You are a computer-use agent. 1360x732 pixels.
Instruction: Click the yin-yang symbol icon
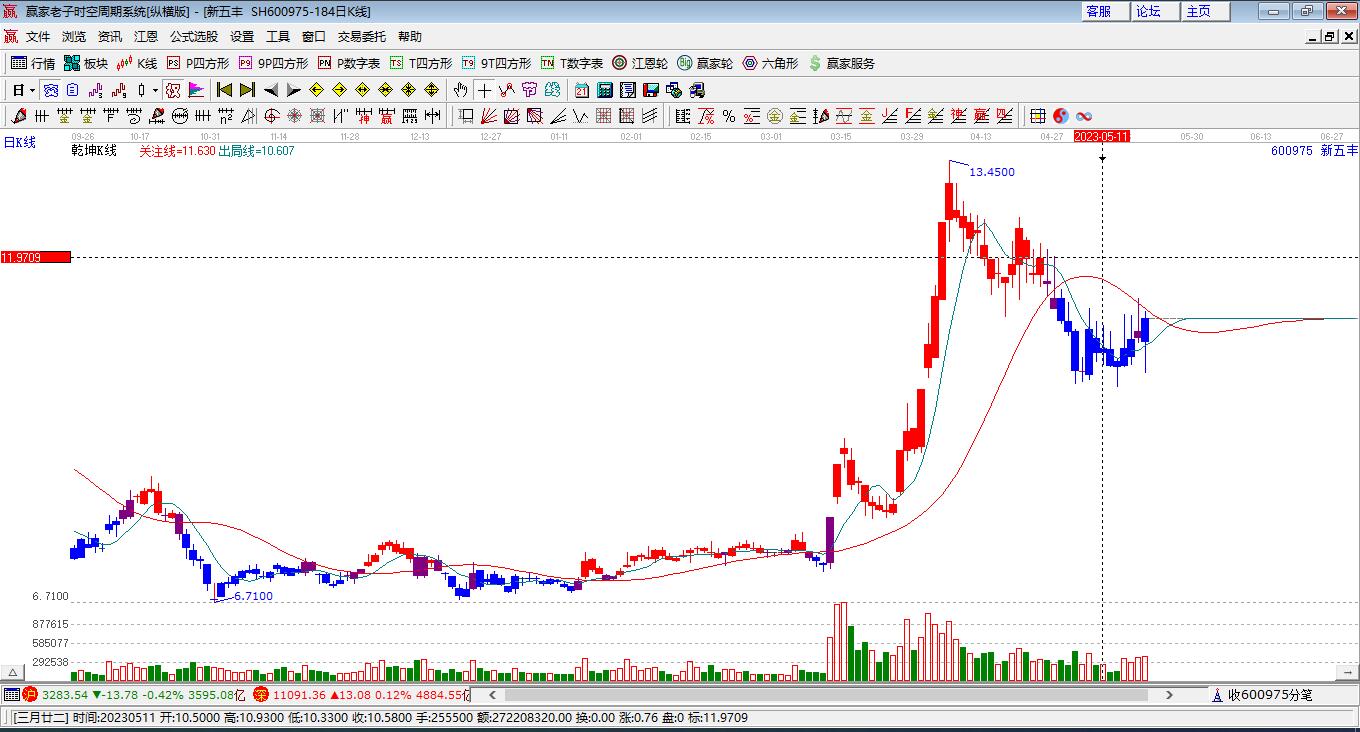tap(1061, 116)
